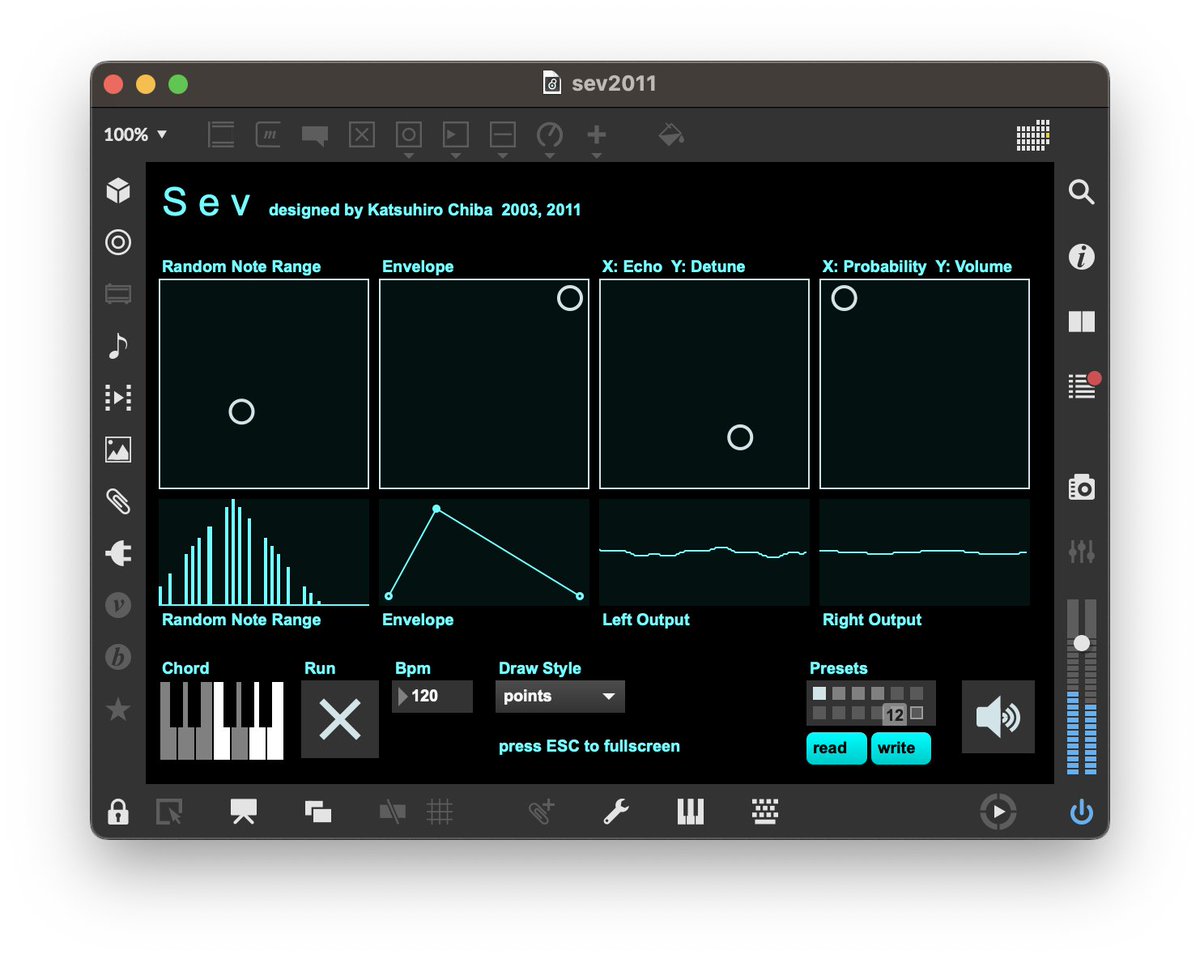Open the 100% zoom dropdown

pyautogui.click(x=135, y=134)
